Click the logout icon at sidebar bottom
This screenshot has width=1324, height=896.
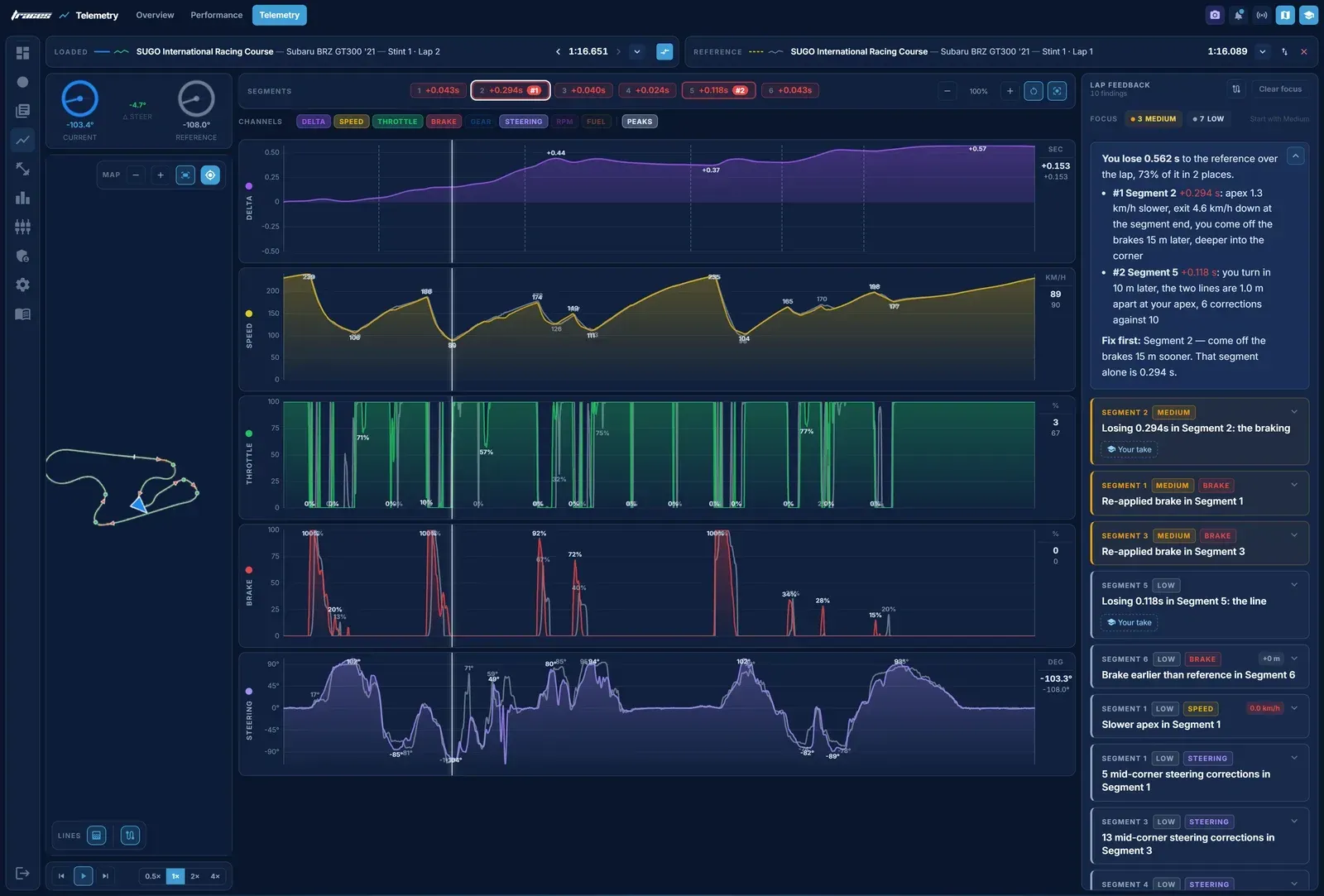[x=22, y=873]
